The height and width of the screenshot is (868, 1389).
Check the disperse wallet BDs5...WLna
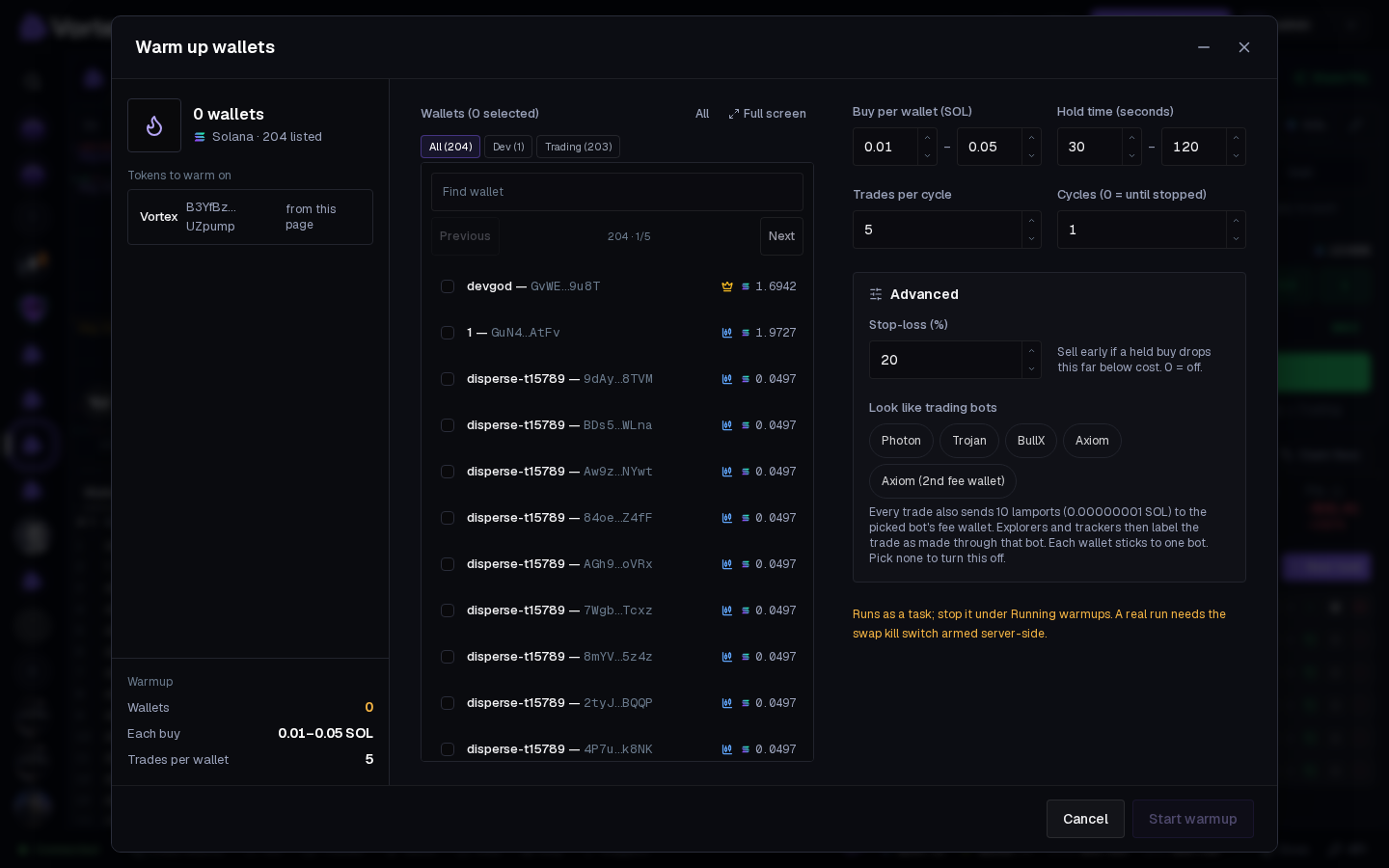[448, 425]
